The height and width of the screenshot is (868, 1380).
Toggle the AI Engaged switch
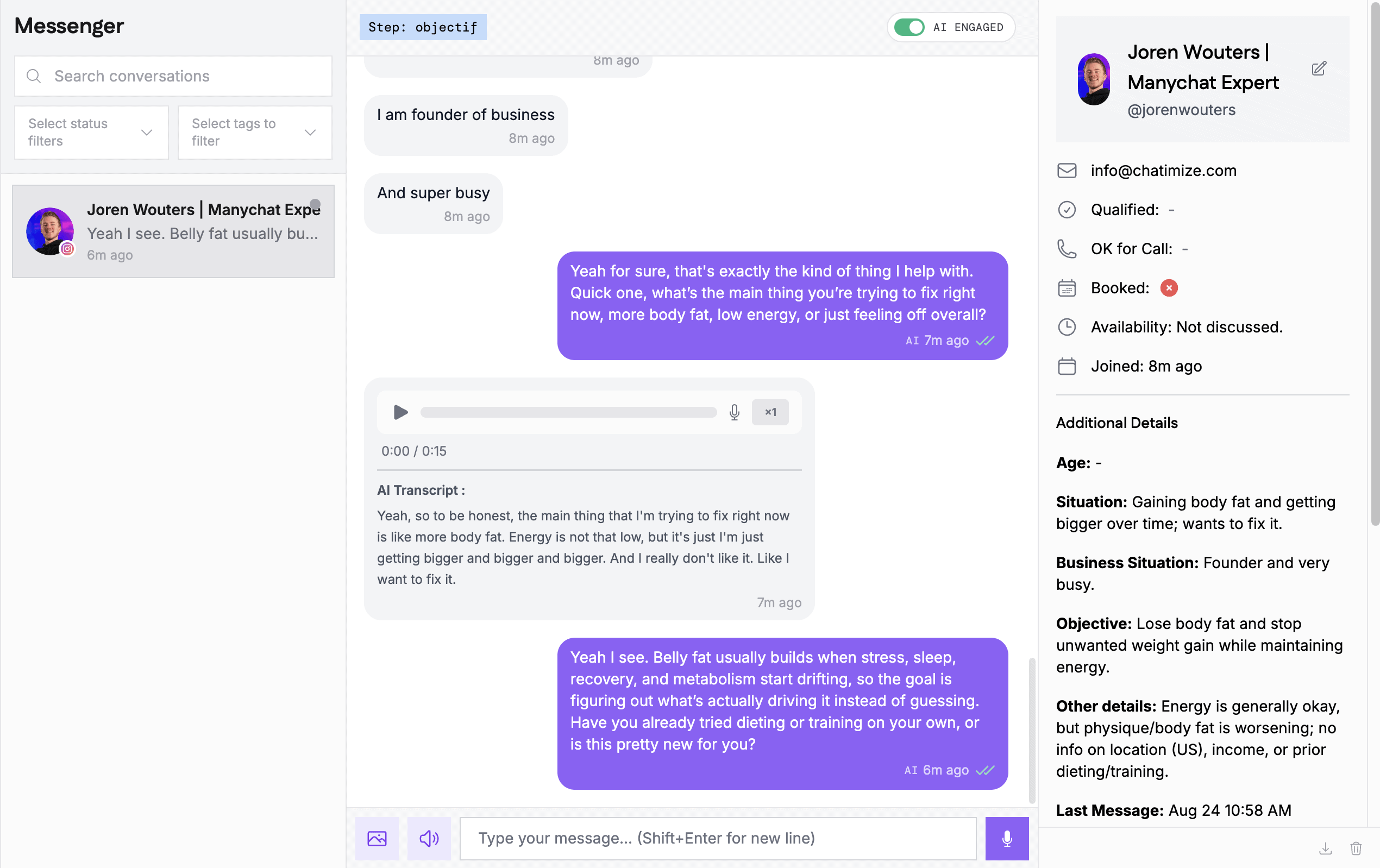click(x=909, y=27)
